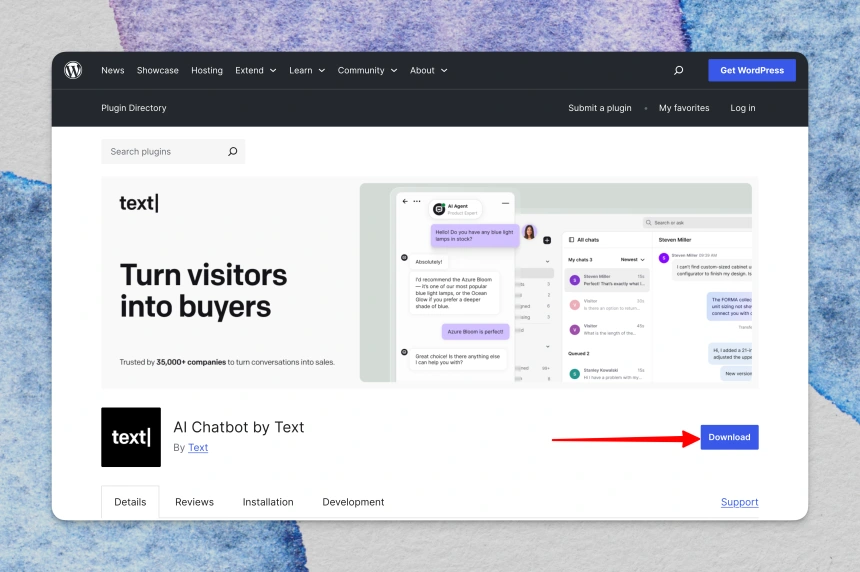Switch to the Reviews tab
Viewport: 860px width, 572px height.
click(x=194, y=502)
